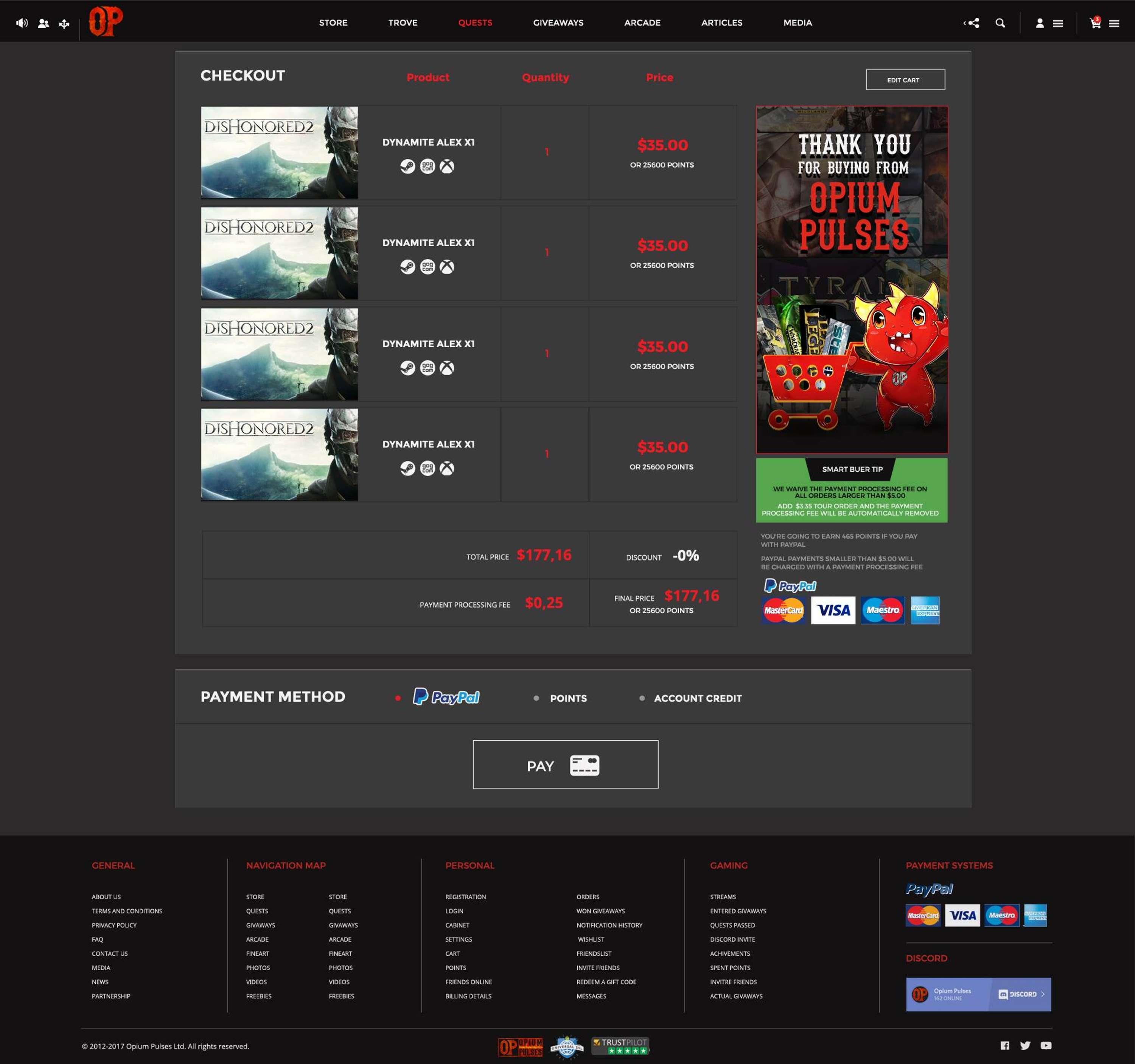Open YouTube channel from footer icon
This screenshot has width=1135, height=1064.
[1046, 1045]
